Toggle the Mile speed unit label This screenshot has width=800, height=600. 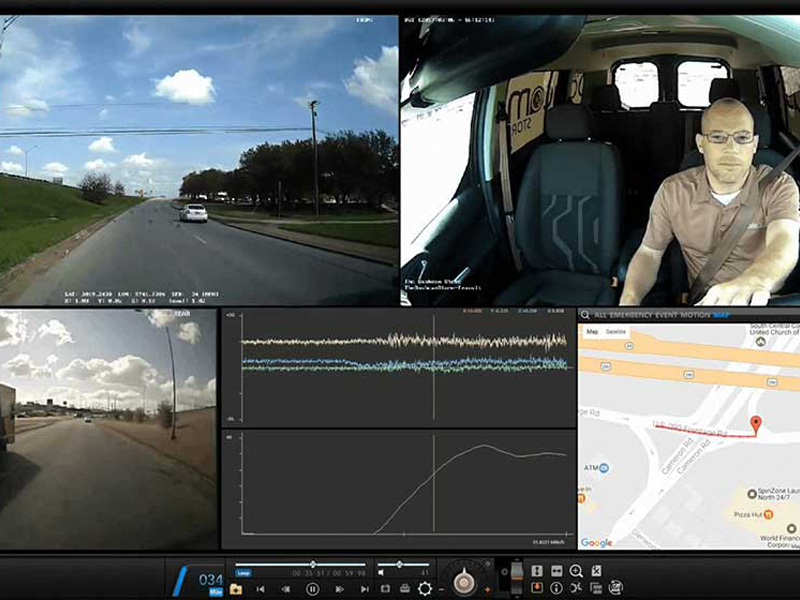[215, 592]
